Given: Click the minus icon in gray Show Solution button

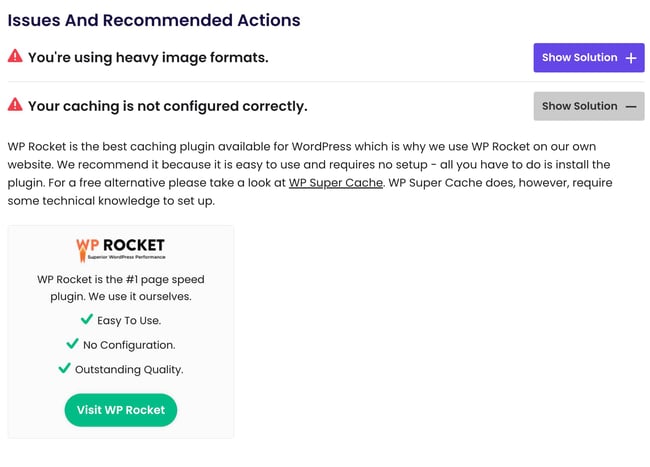Looking at the screenshot, I should point(631,106).
